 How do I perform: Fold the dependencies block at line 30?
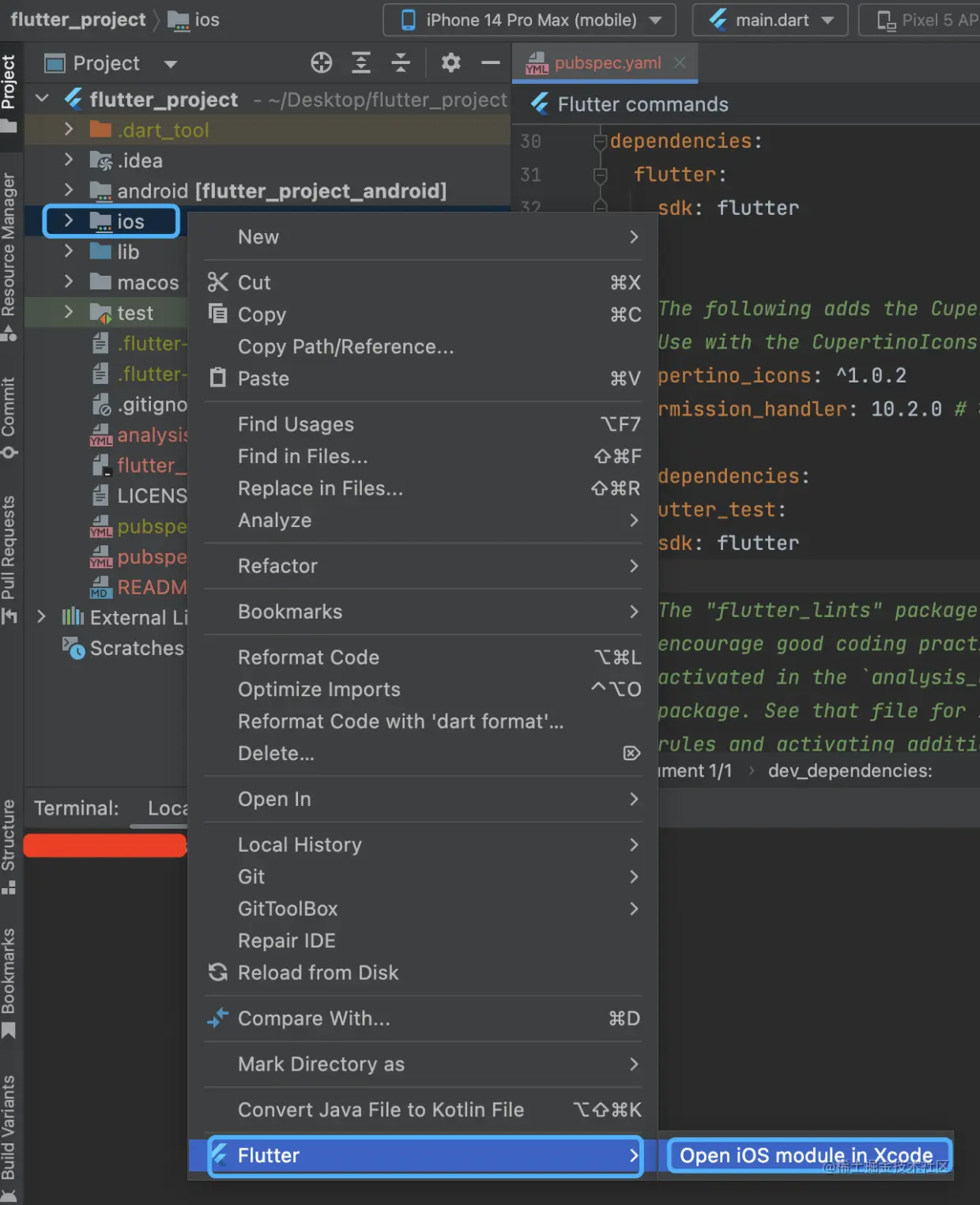pos(600,141)
